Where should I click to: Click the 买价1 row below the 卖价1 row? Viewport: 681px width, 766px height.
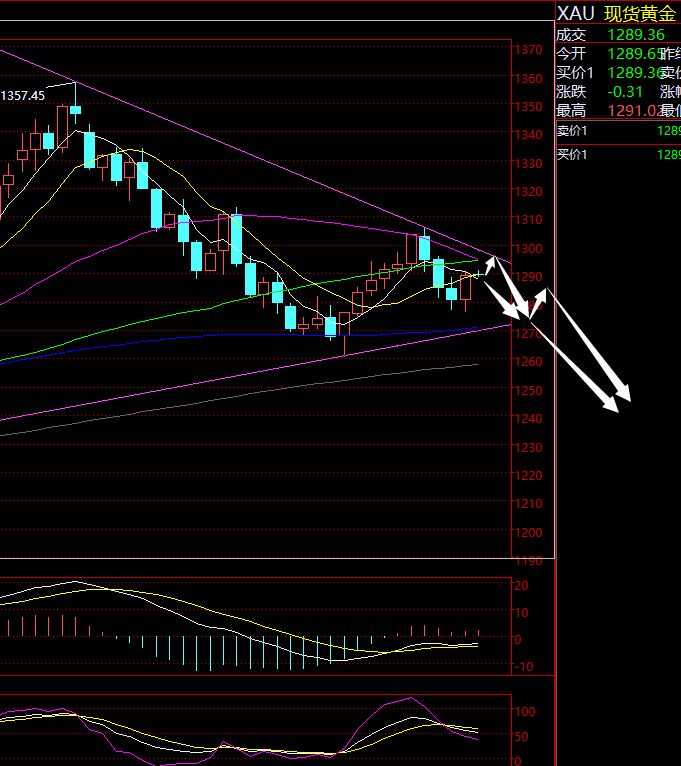pos(572,155)
